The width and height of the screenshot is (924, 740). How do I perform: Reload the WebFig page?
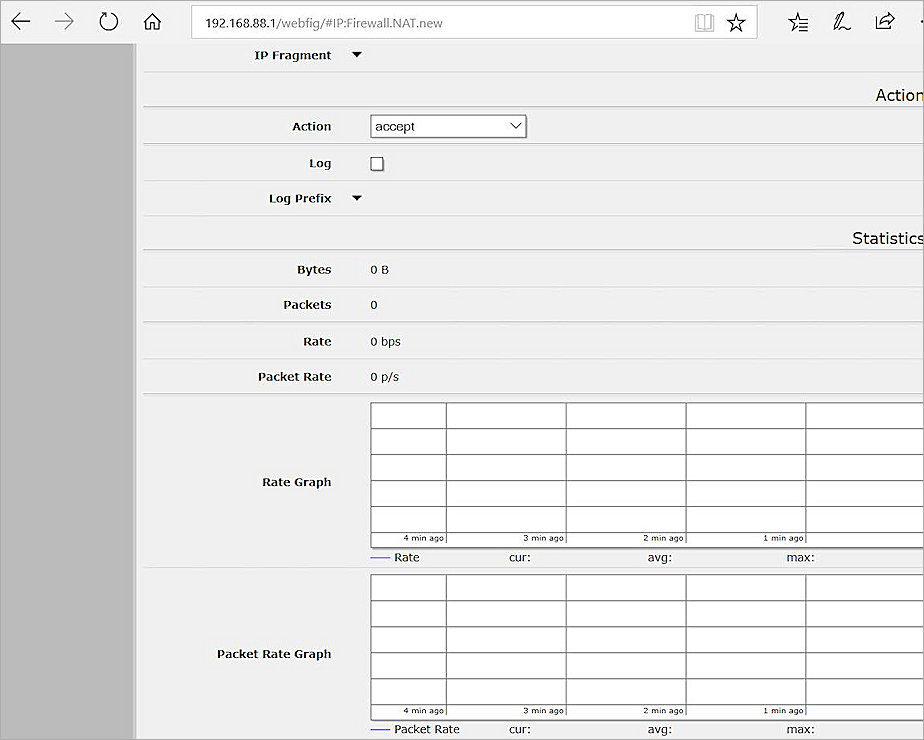coord(108,21)
